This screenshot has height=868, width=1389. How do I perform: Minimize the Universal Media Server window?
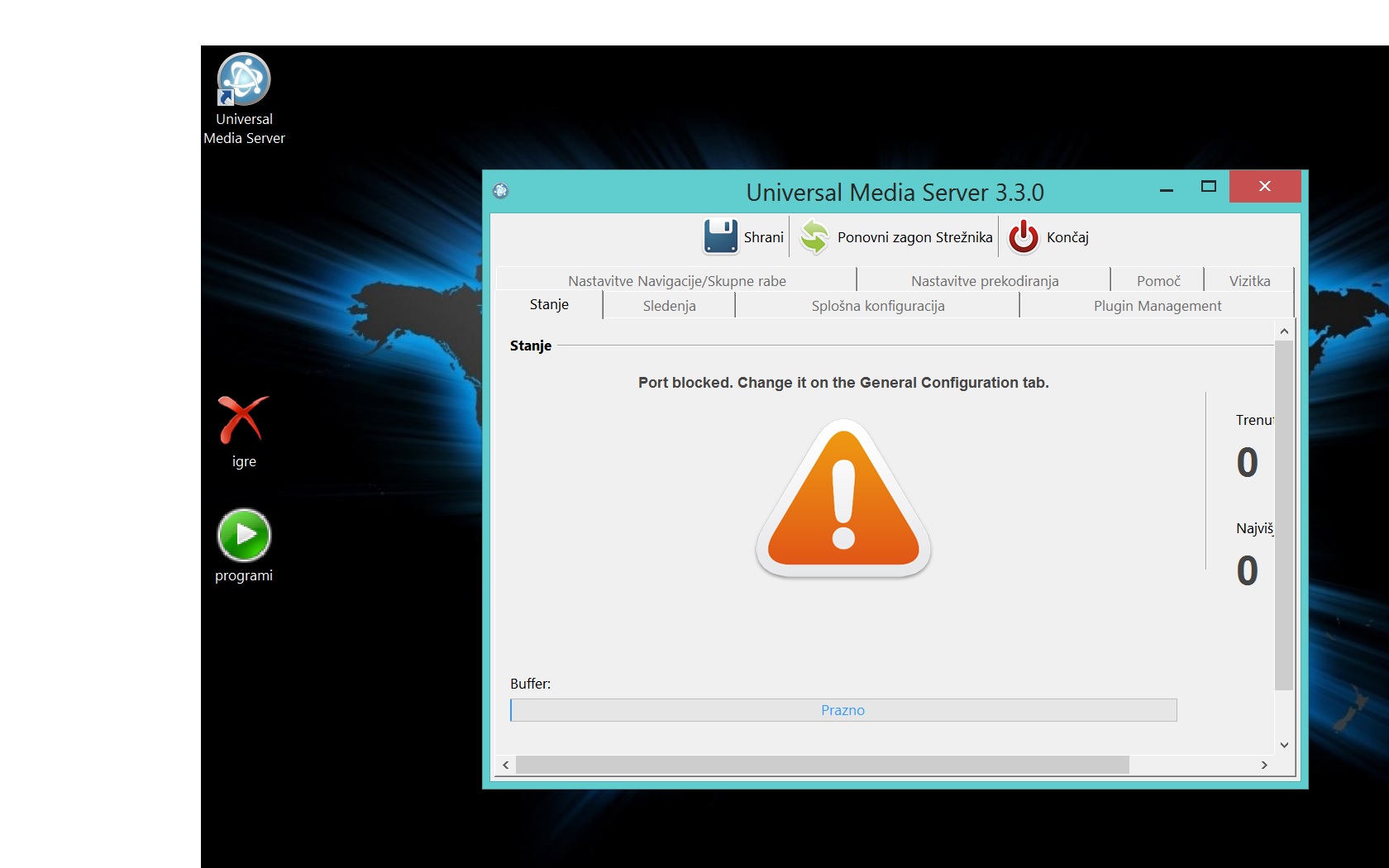[x=1167, y=188]
